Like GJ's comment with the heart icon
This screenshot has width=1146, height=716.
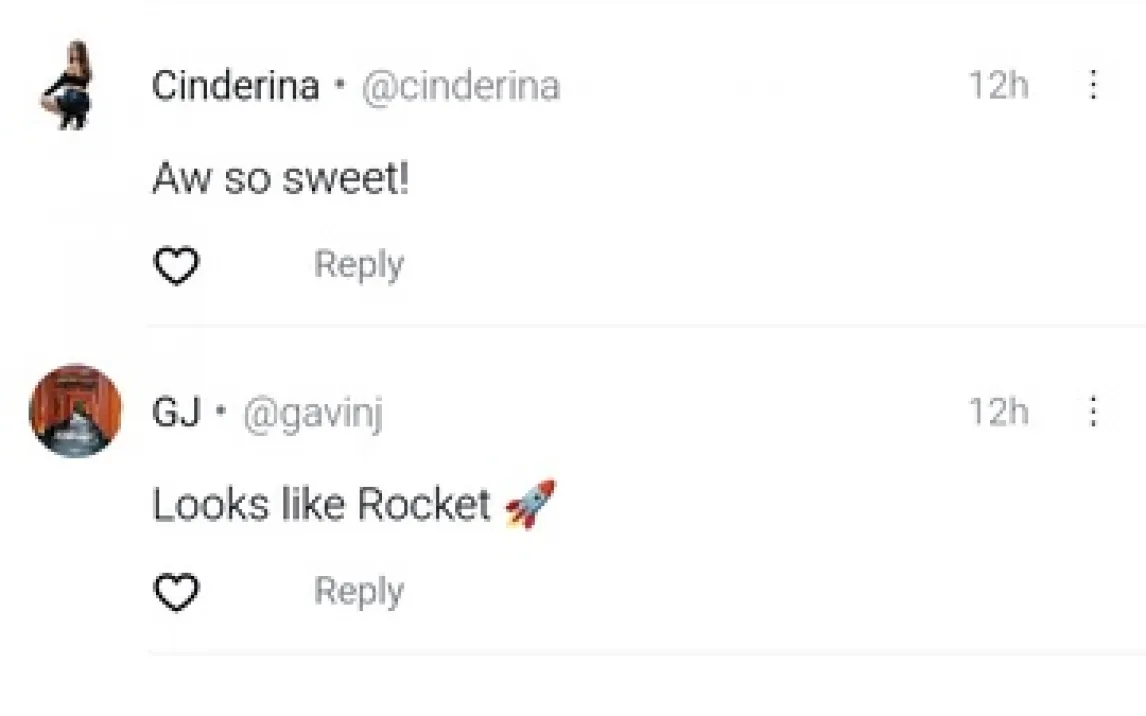[x=176, y=593]
